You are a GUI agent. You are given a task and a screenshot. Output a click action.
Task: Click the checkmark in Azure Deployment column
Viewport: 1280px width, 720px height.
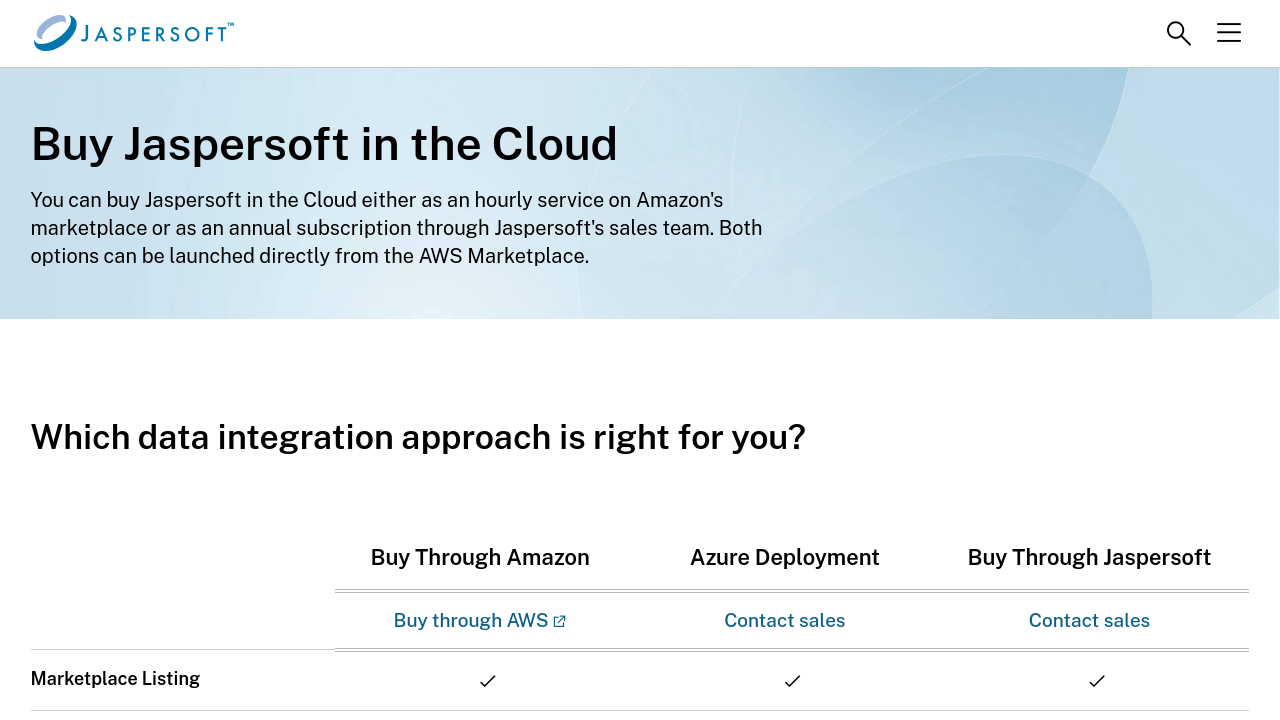[792, 681]
